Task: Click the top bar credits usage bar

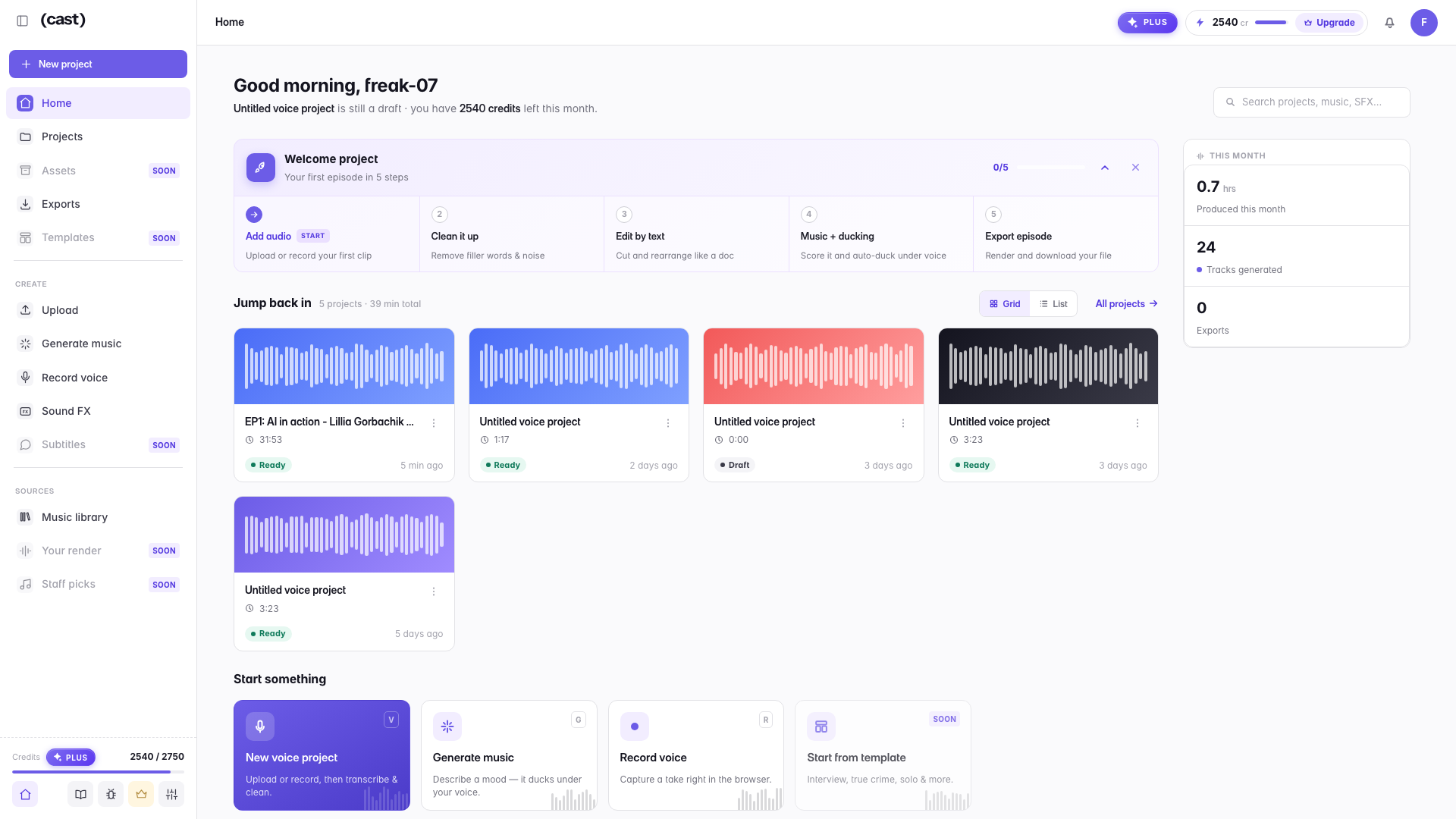Action: coord(1270,23)
